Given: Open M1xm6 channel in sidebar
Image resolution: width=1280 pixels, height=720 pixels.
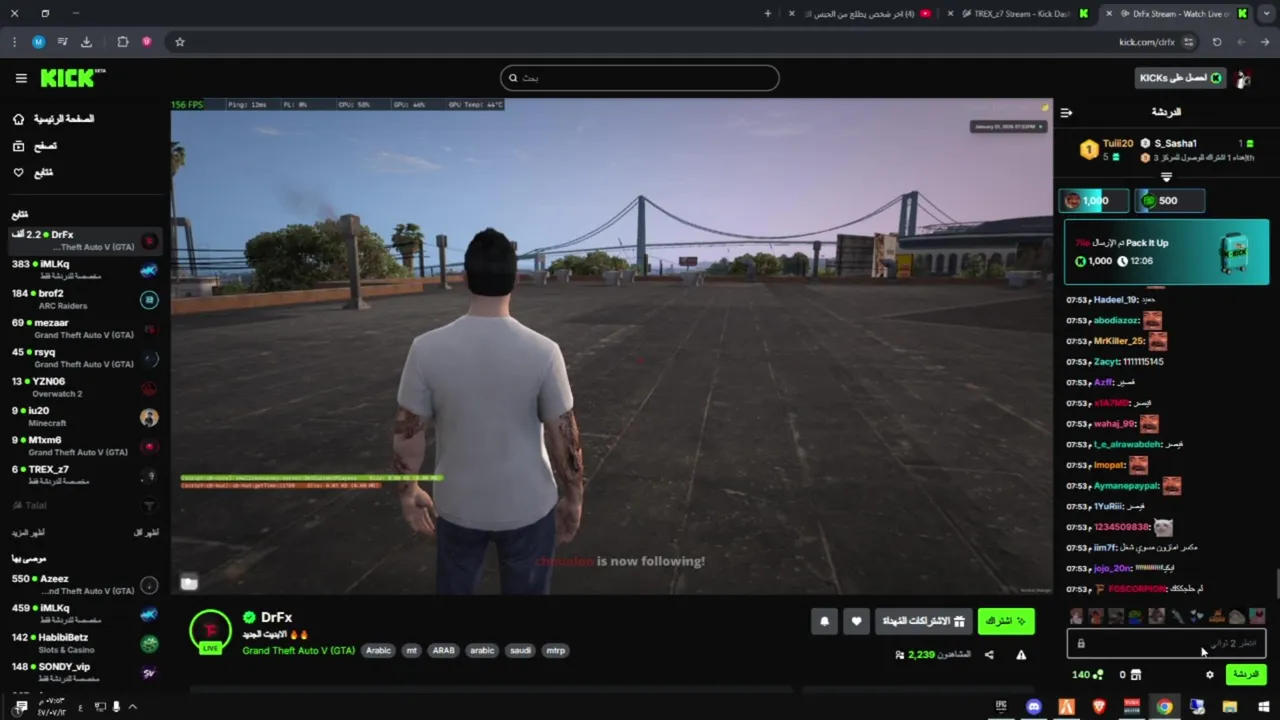Looking at the screenshot, I should coord(84,446).
